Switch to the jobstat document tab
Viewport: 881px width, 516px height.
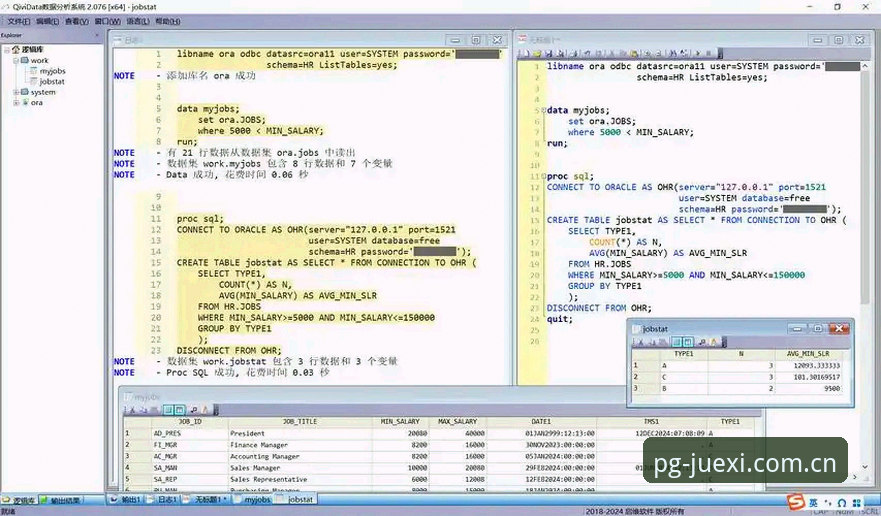(296, 499)
